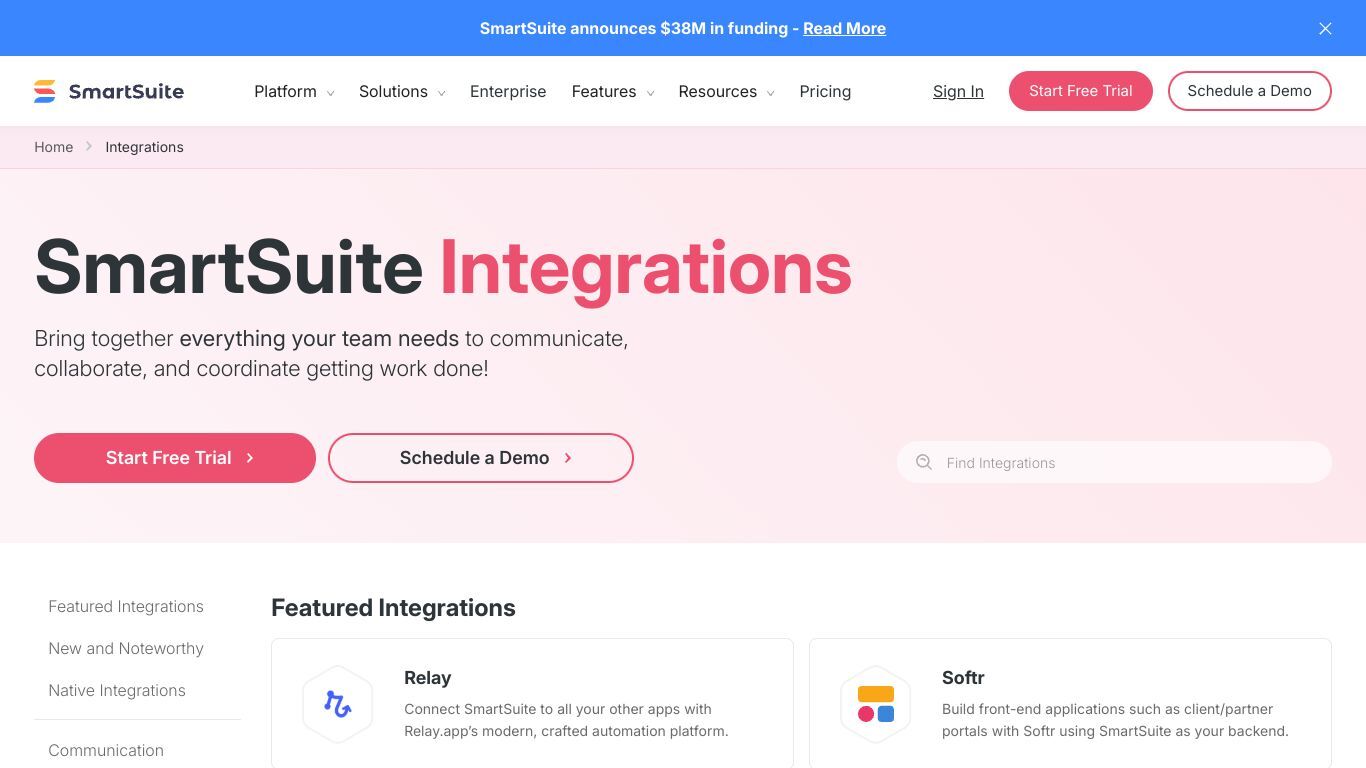Click the Featured Integrations heading
1366x768 pixels.
pyautogui.click(x=393, y=608)
